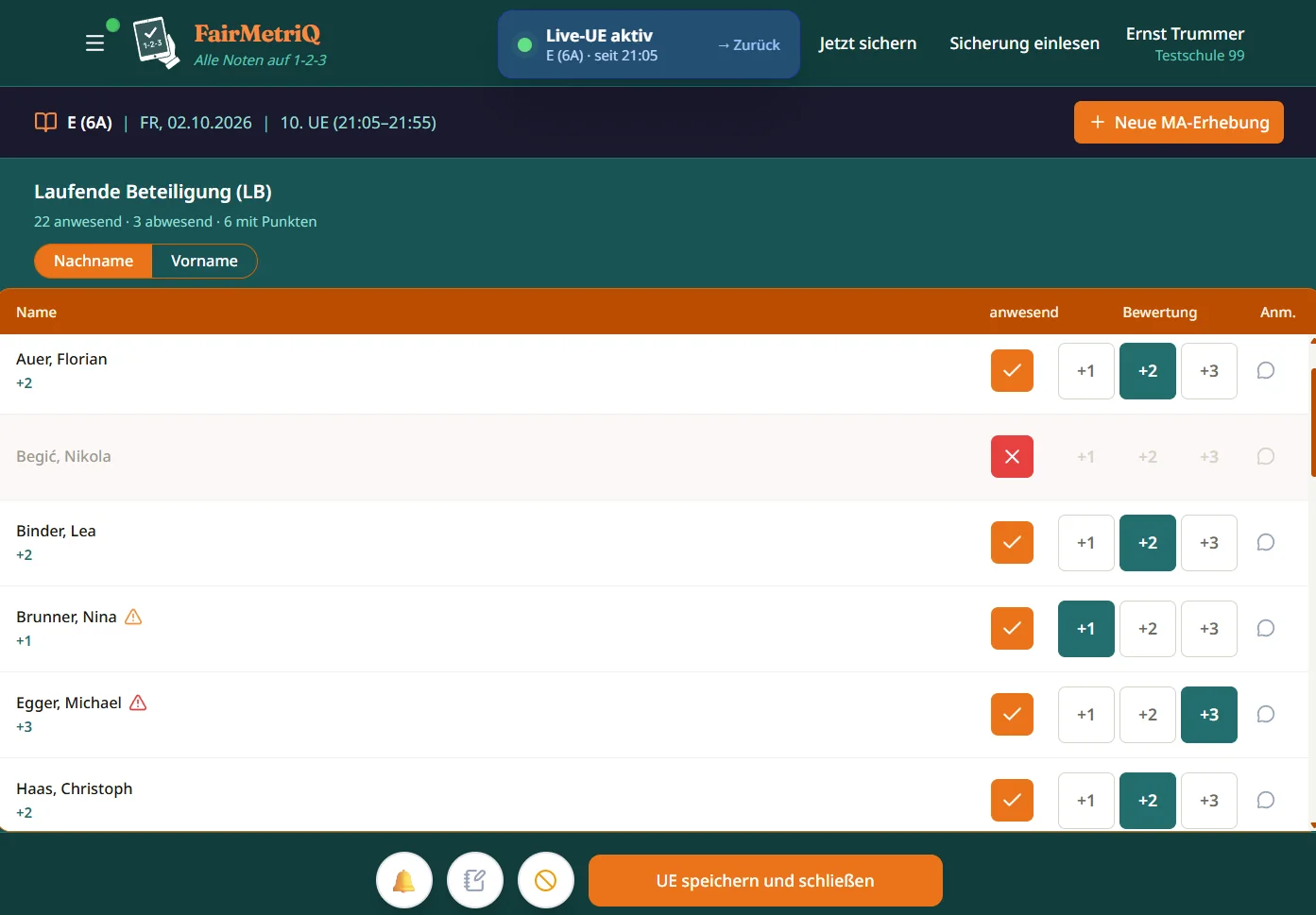
Task: Open the comment icon for Auer, Florian
Action: 1266,370
